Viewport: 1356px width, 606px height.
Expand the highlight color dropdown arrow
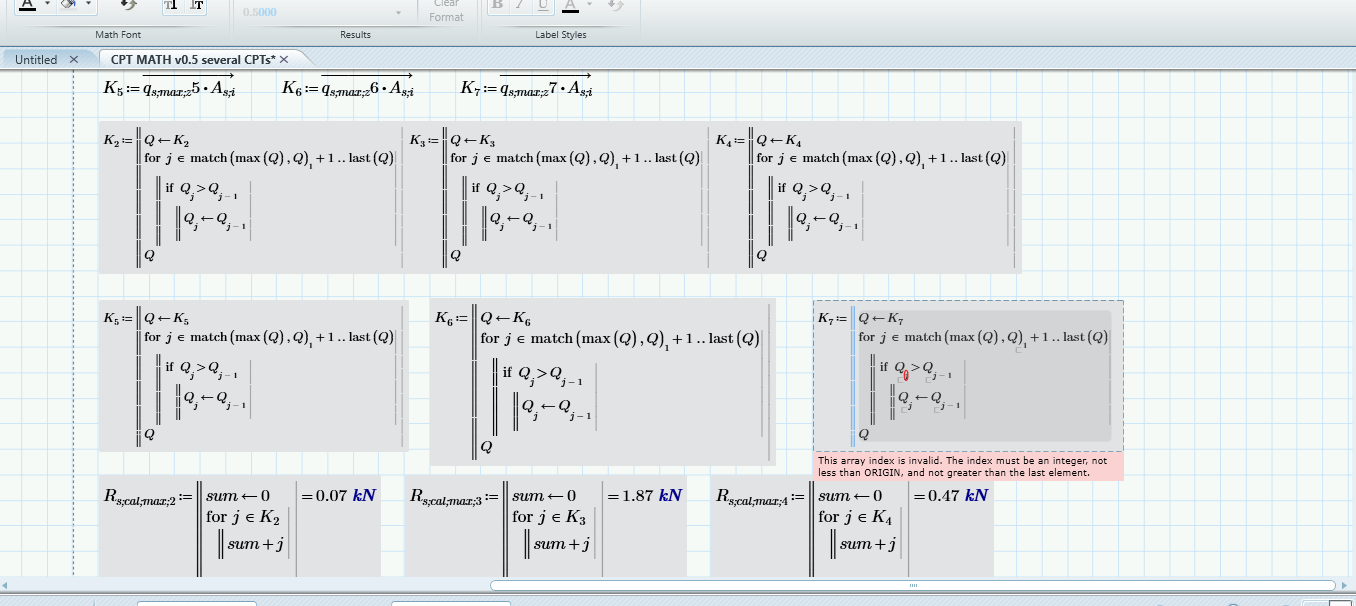[89, 5]
